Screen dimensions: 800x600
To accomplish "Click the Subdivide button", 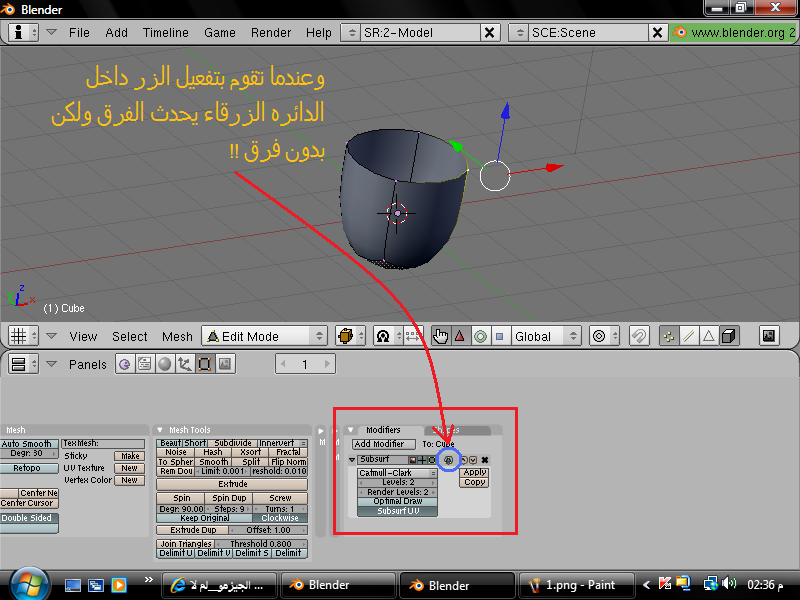I will click(x=233, y=443).
